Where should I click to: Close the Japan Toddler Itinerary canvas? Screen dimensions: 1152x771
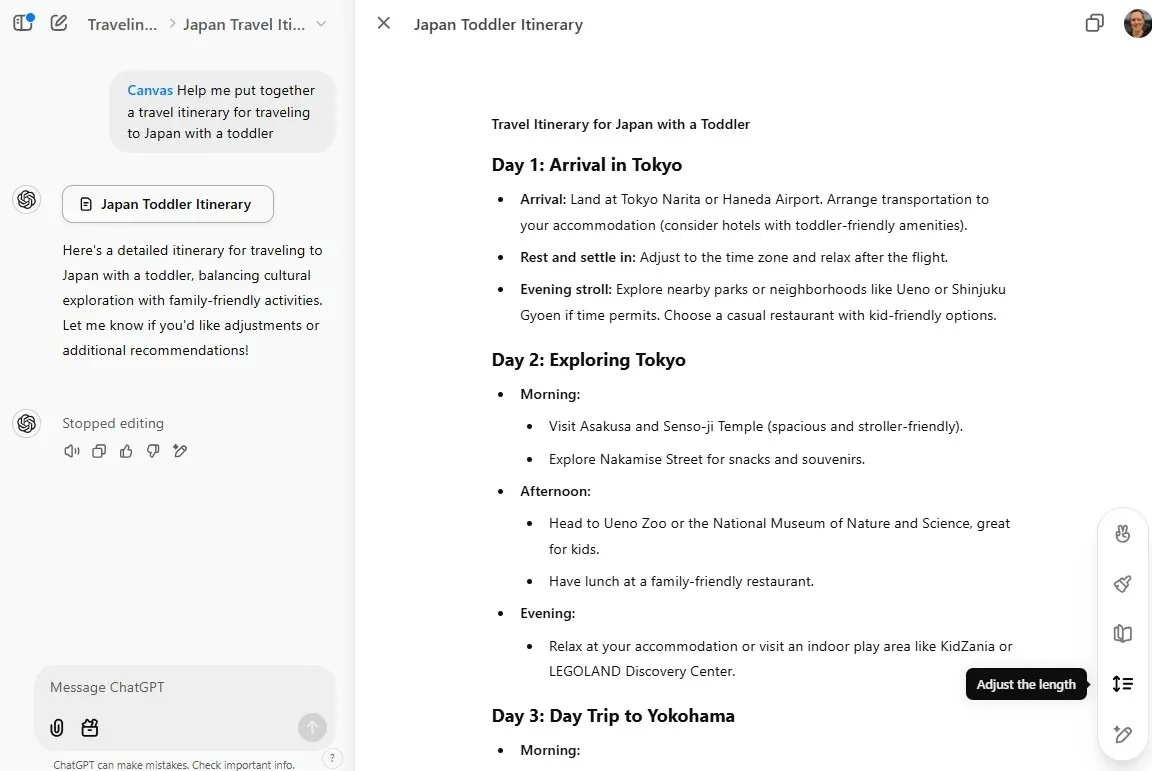click(x=384, y=23)
